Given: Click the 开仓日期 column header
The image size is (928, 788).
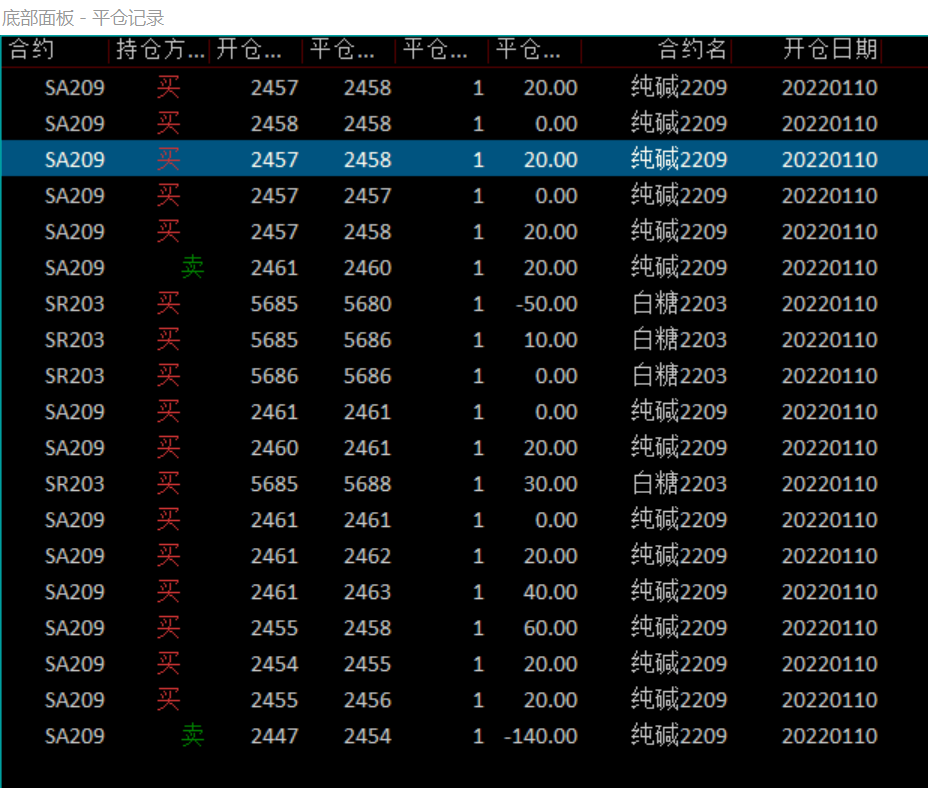Looking at the screenshot, I should [x=829, y=50].
